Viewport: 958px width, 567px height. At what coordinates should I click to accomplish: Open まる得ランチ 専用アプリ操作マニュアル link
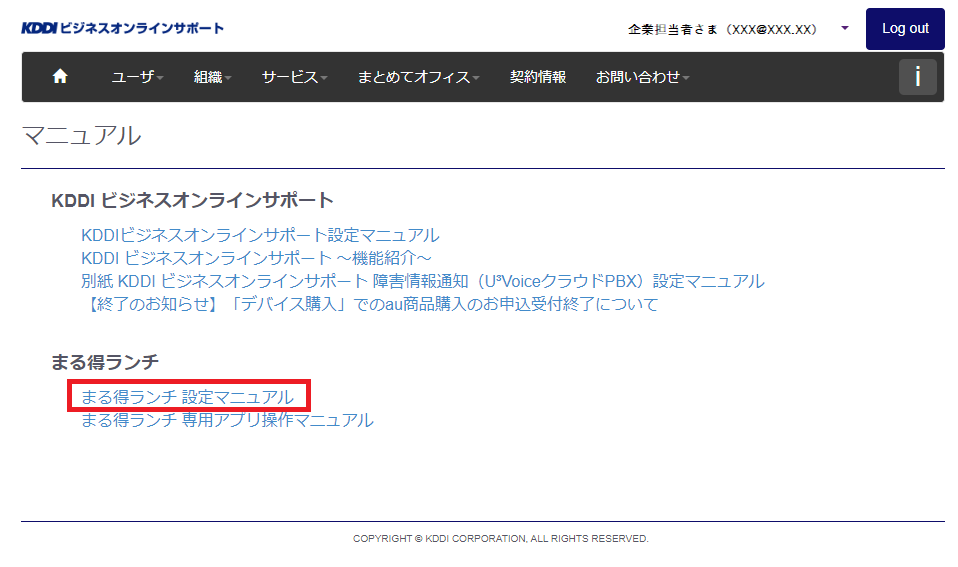(x=227, y=420)
